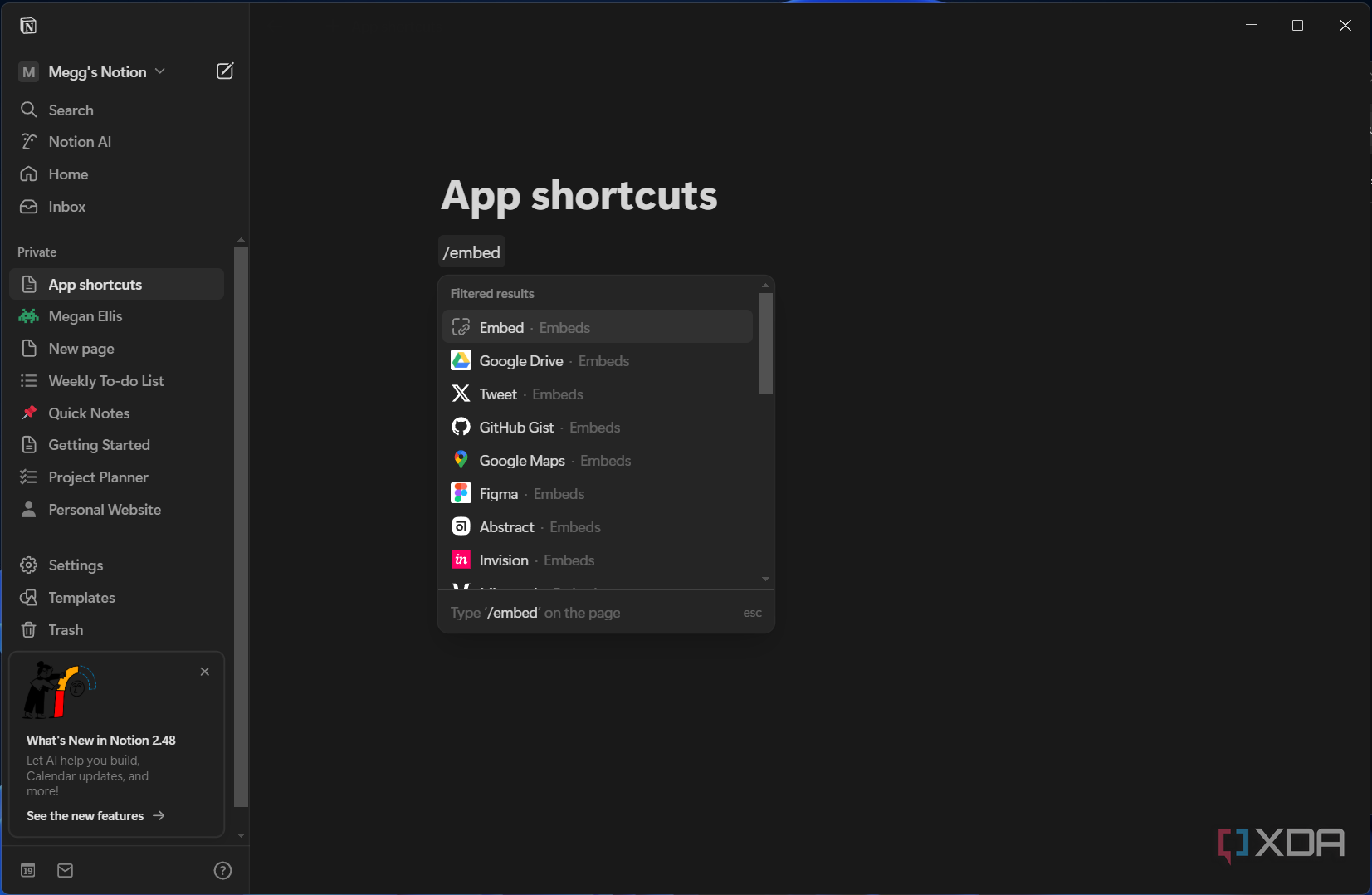Click the Weekly To-do List list icon
This screenshot has height=895, width=1372.
29,381
